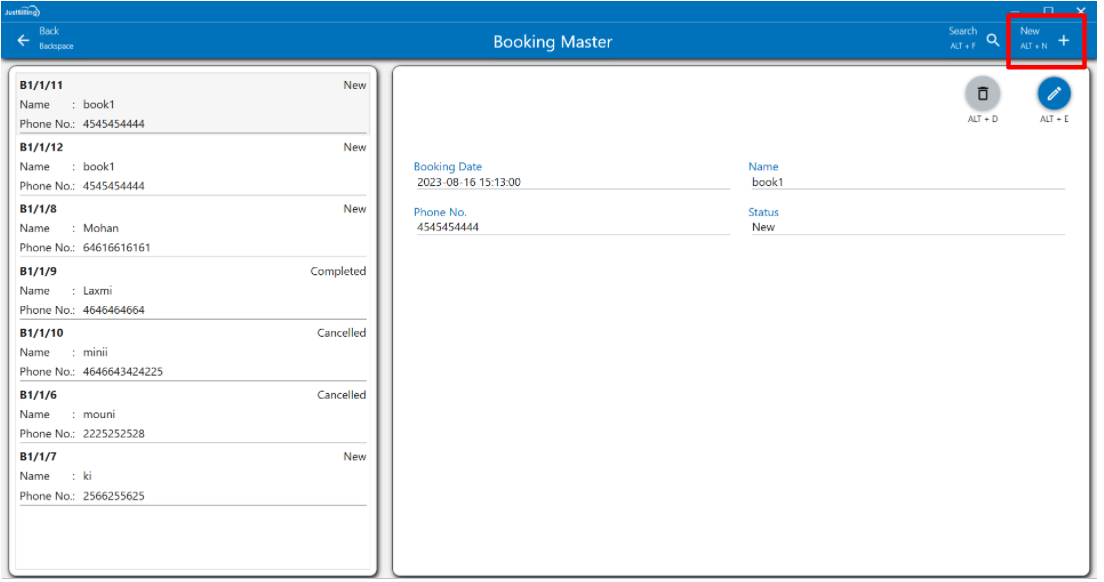Select mouni's cancelled booking B1/1/6
The width and height of the screenshot is (1104, 582).
193,414
